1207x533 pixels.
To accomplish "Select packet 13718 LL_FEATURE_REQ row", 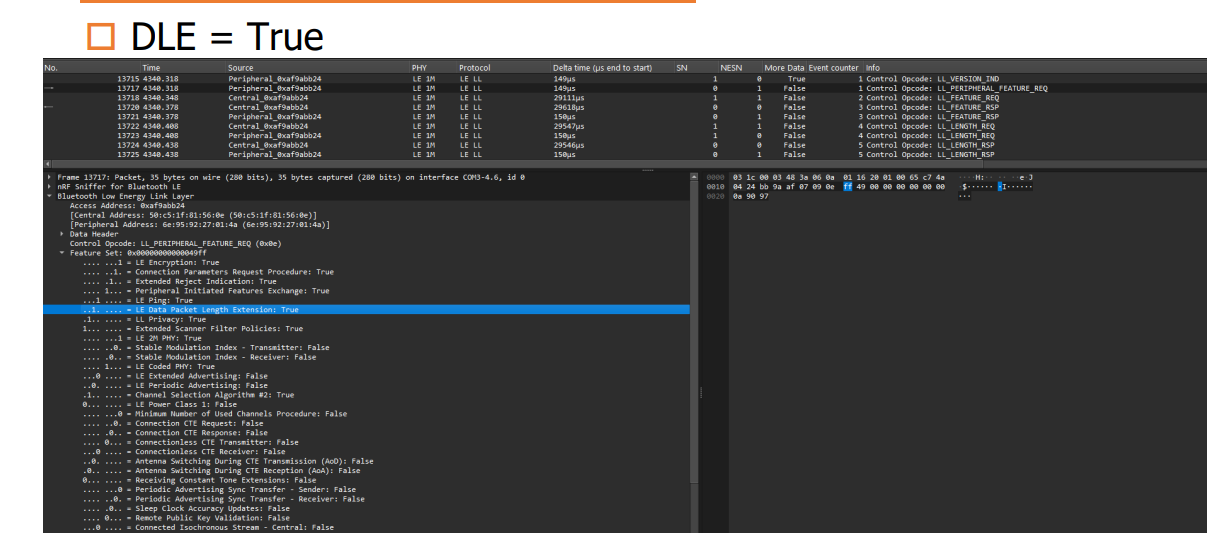I will click(620, 97).
